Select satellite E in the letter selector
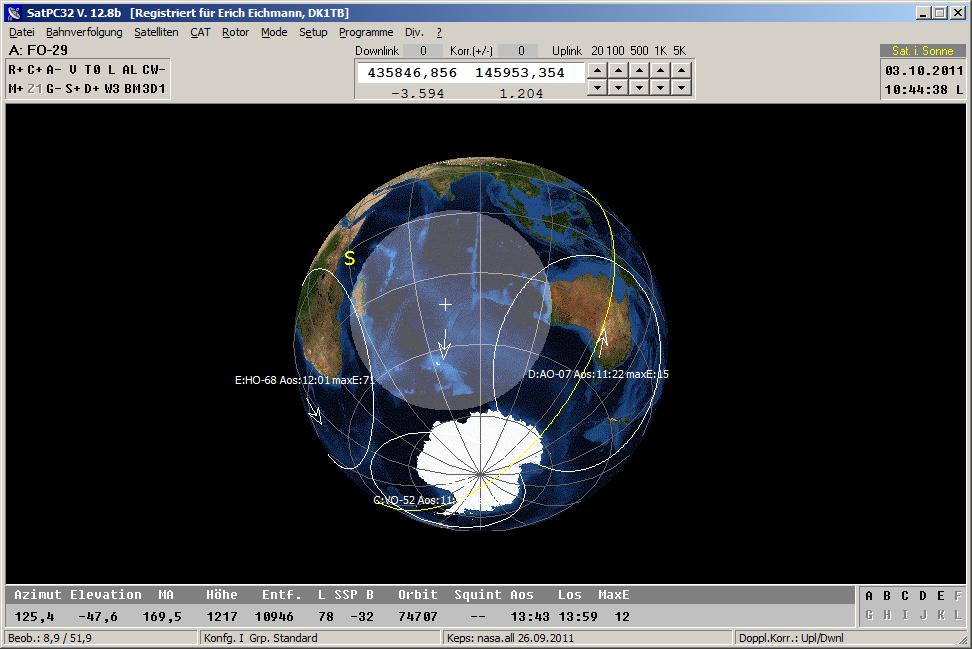972x649 pixels. point(941,597)
